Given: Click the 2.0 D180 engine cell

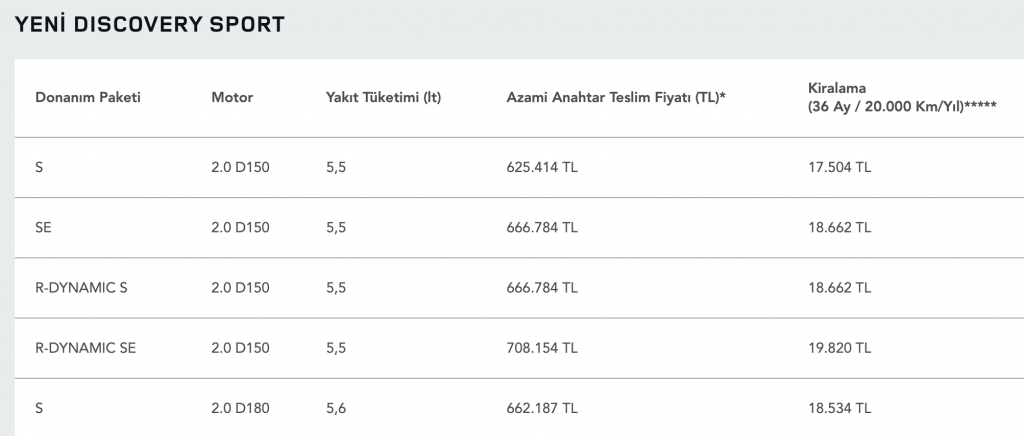Looking at the screenshot, I should [x=240, y=409].
